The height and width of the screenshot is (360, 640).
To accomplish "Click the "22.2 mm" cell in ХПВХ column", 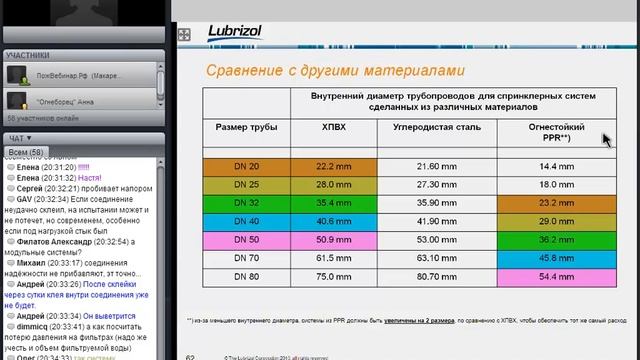I will (333, 167).
